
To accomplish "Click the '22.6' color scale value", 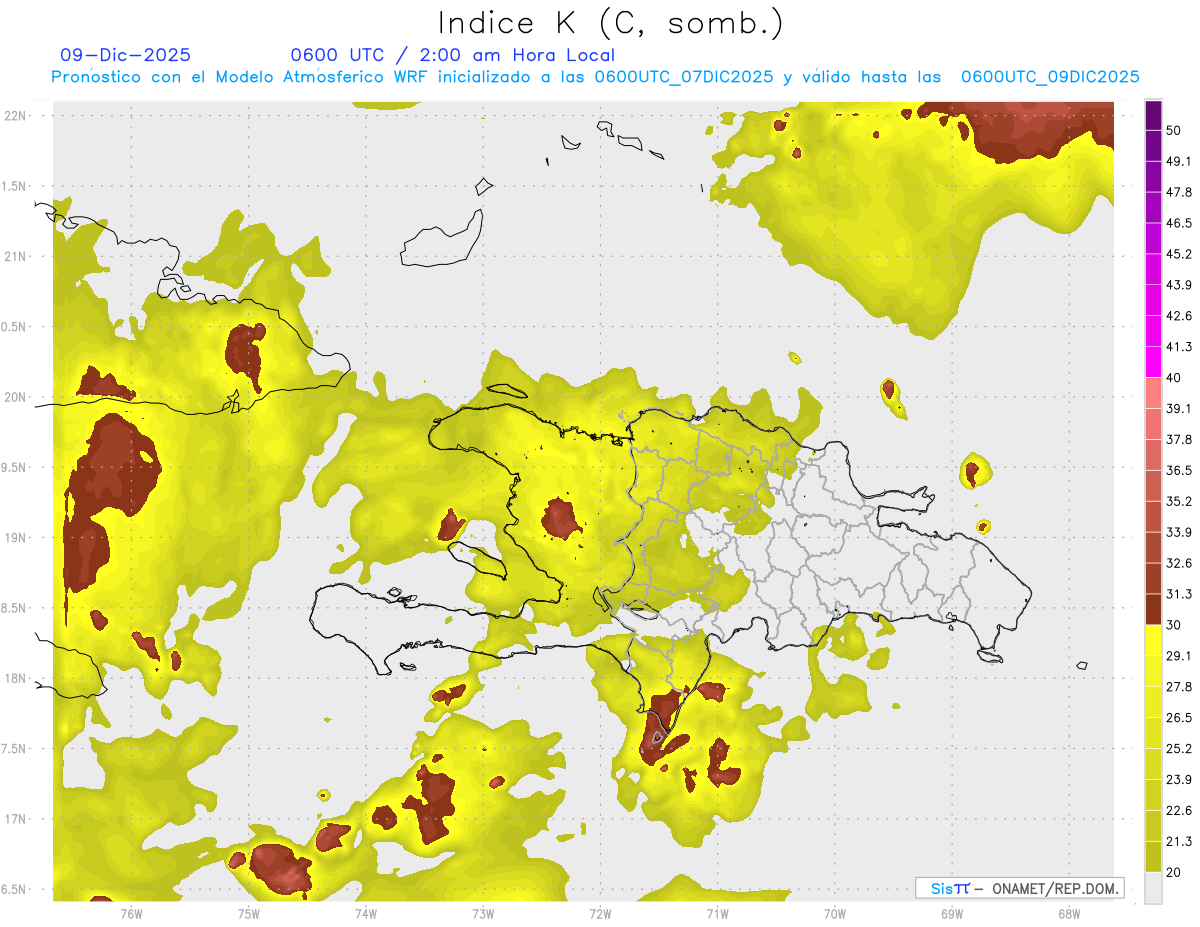I will click(x=1178, y=811).
